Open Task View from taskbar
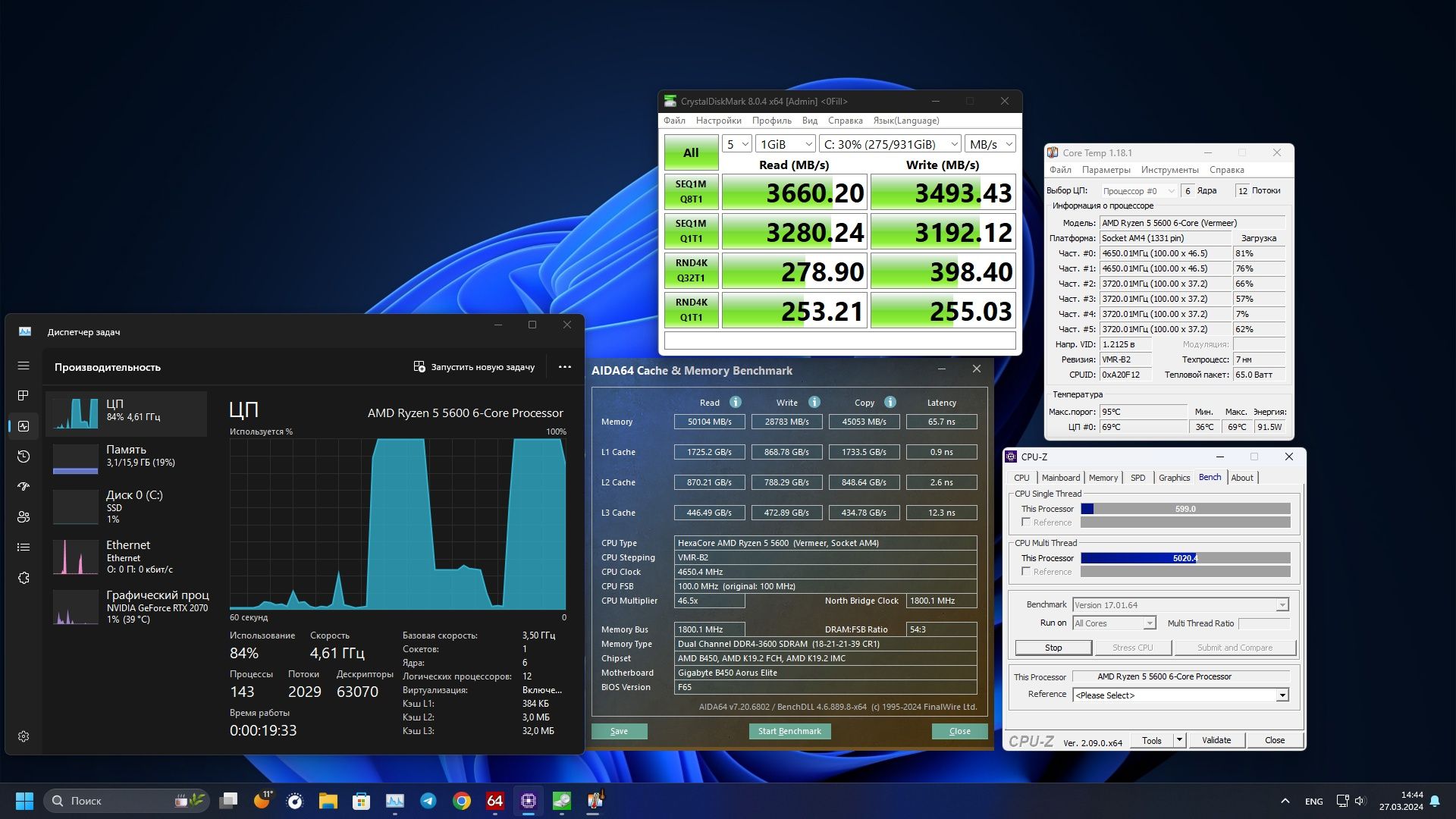 [x=228, y=801]
